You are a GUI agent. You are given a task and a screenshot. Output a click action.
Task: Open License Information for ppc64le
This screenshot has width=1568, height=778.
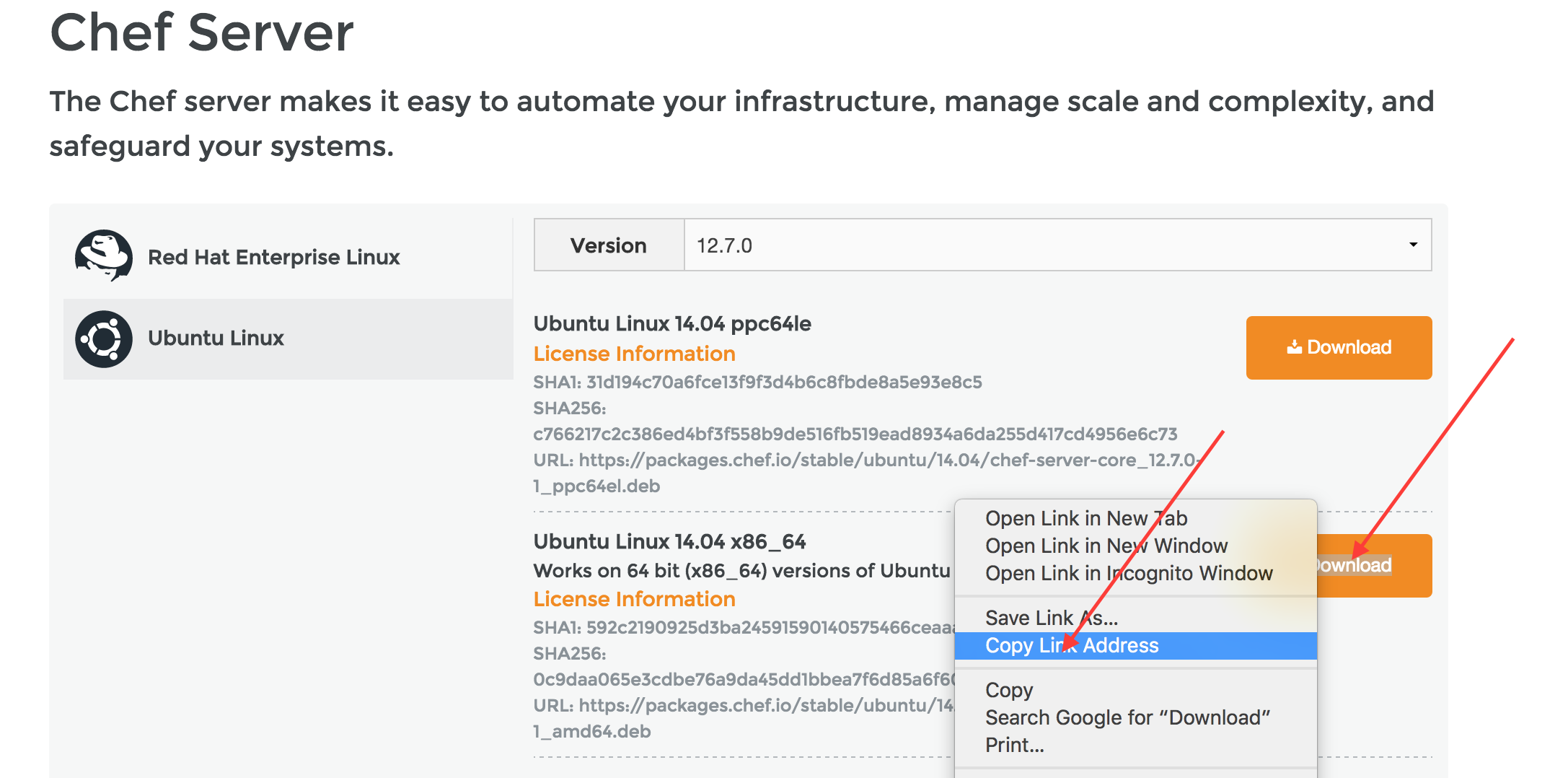[x=635, y=354]
